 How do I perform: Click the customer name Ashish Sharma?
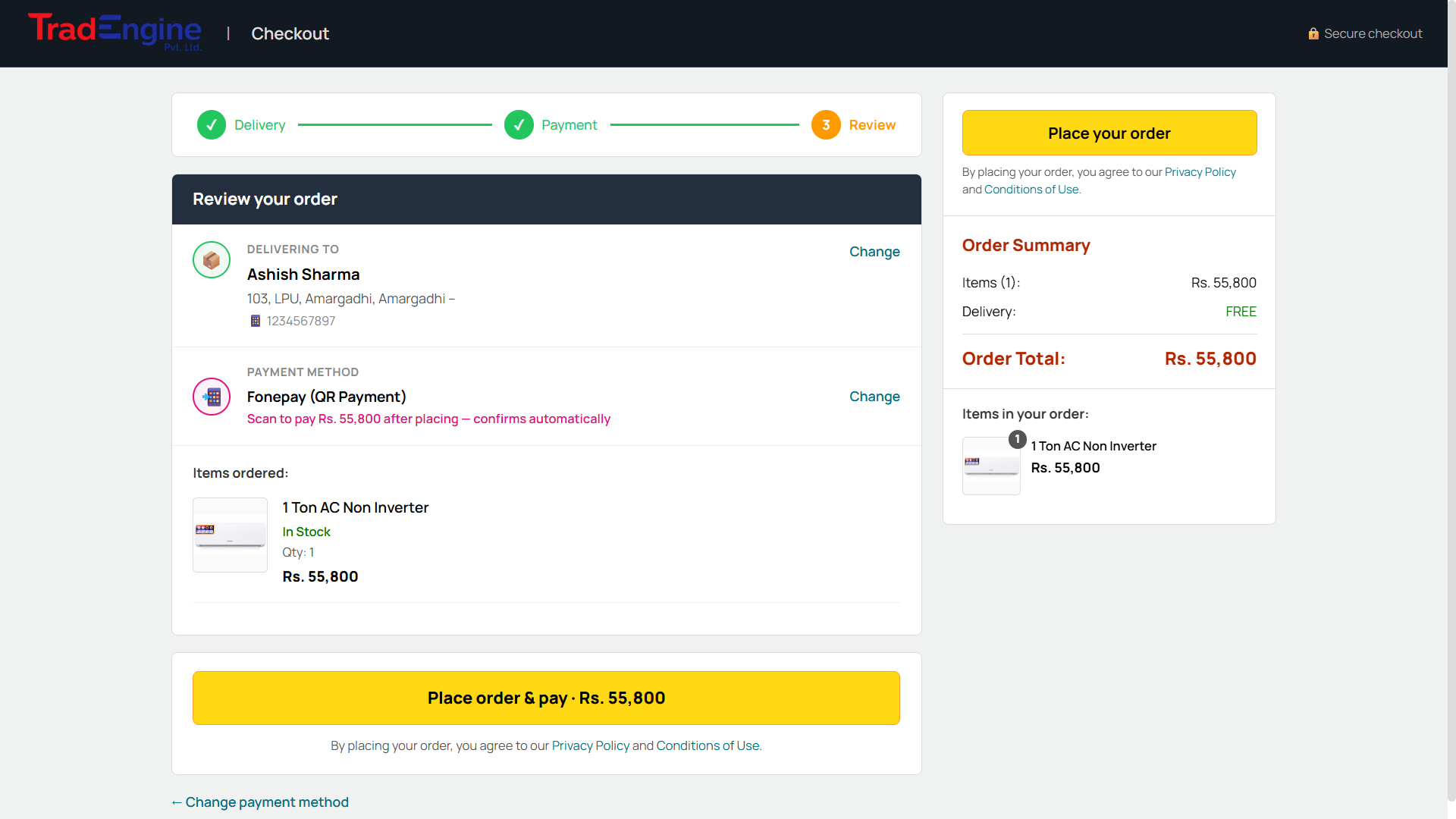303,275
